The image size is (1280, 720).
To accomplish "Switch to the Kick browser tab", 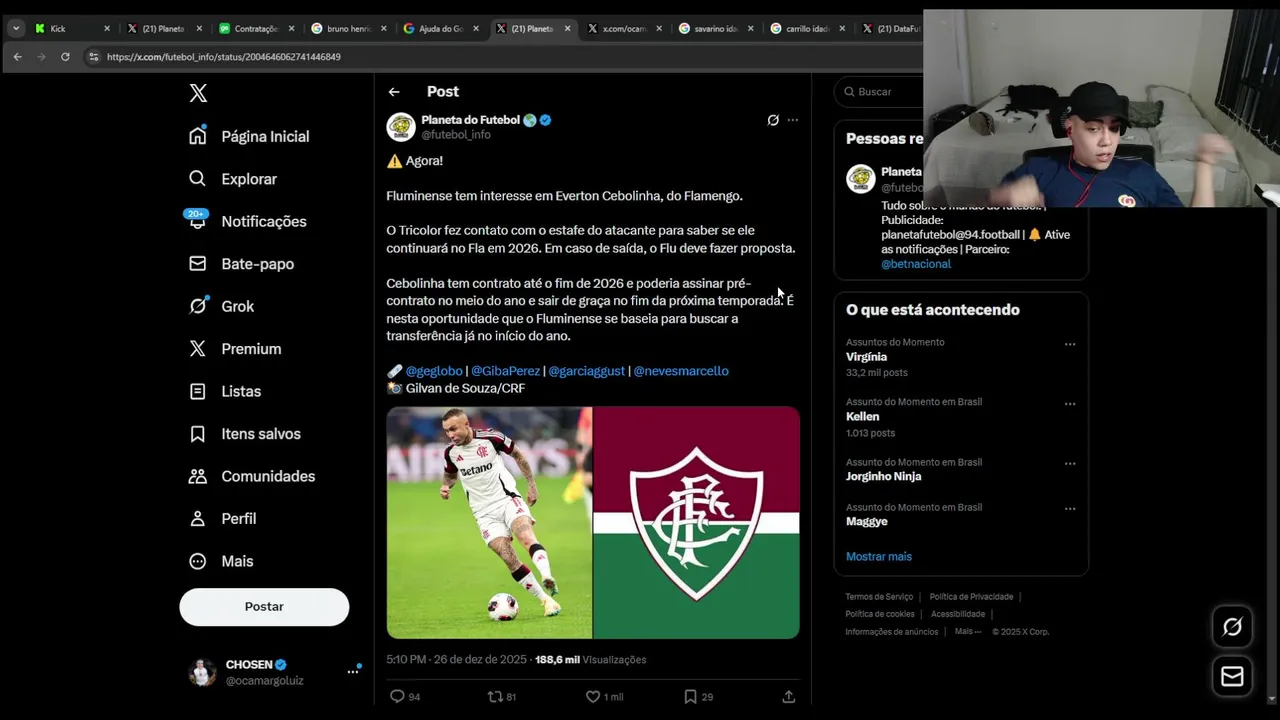I will (70, 28).
